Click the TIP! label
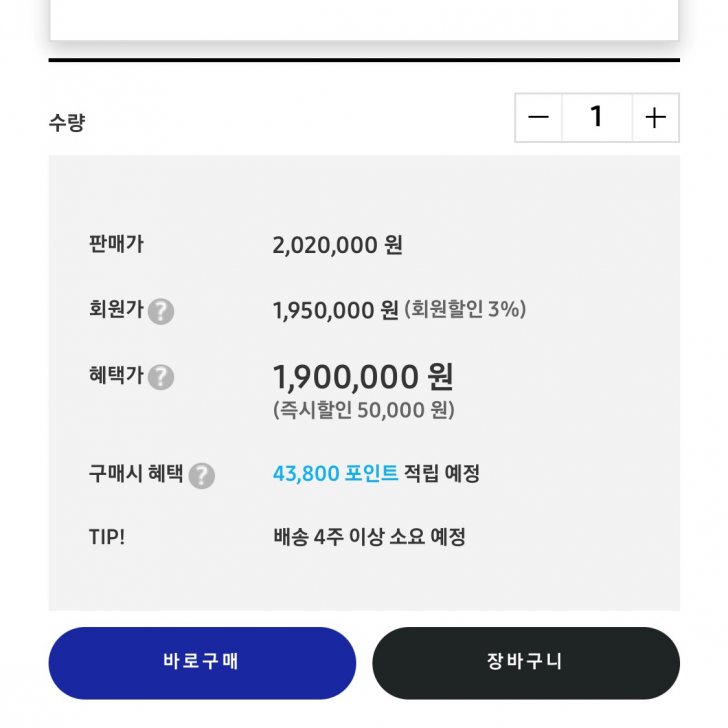 coord(107,537)
